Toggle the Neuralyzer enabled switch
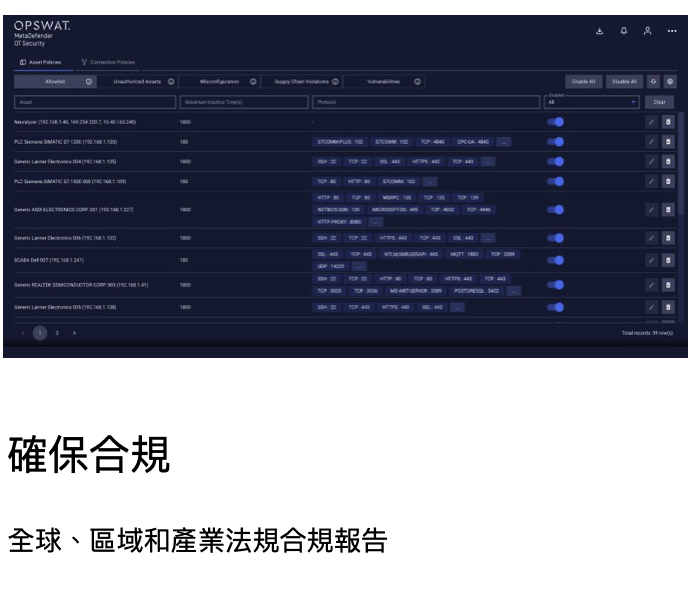 pos(555,122)
